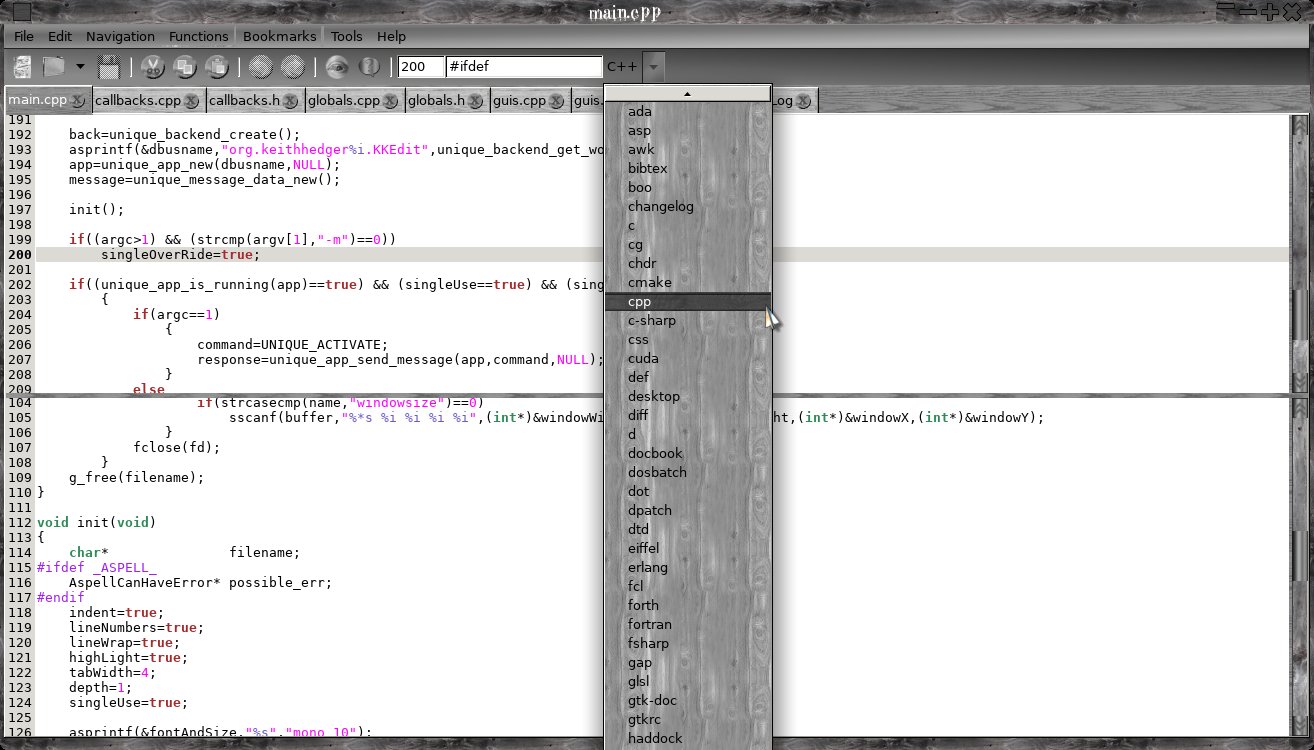The image size is (1314, 750).
Task: Open the Edit menu
Action: [x=60, y=36]
